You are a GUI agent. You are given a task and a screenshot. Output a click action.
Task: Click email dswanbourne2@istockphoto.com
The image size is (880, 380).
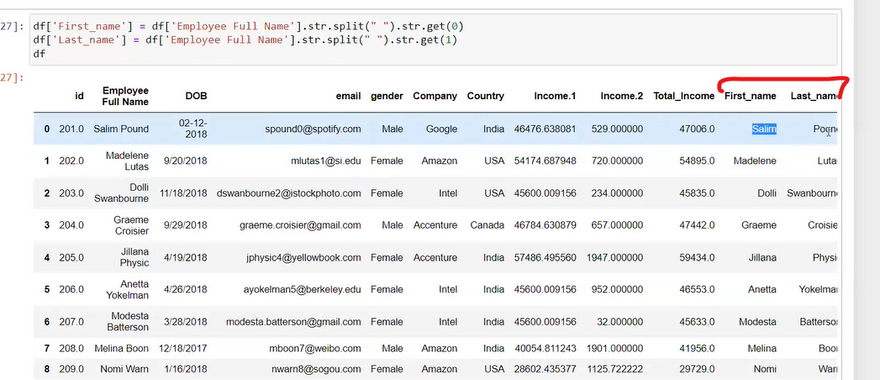(289, 193)
